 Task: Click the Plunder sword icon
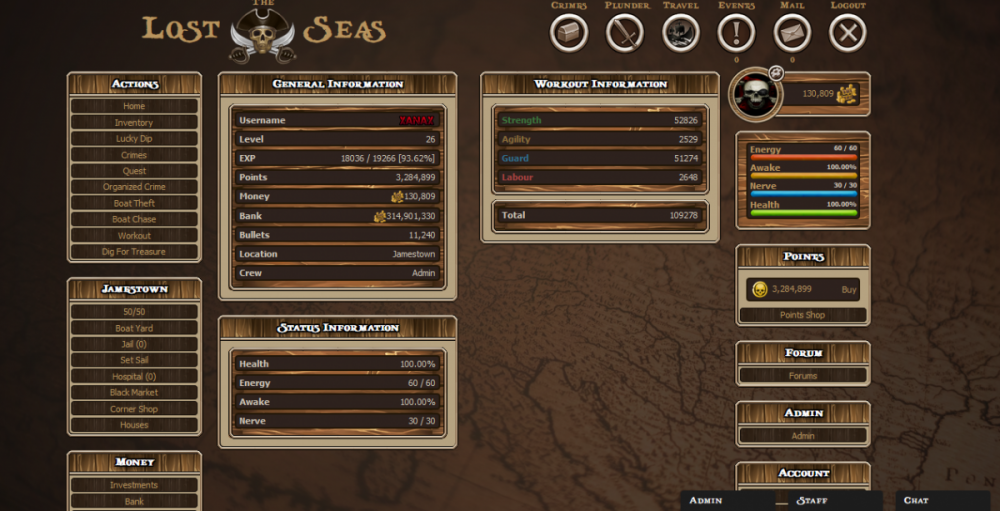click(x=624, y=33)
